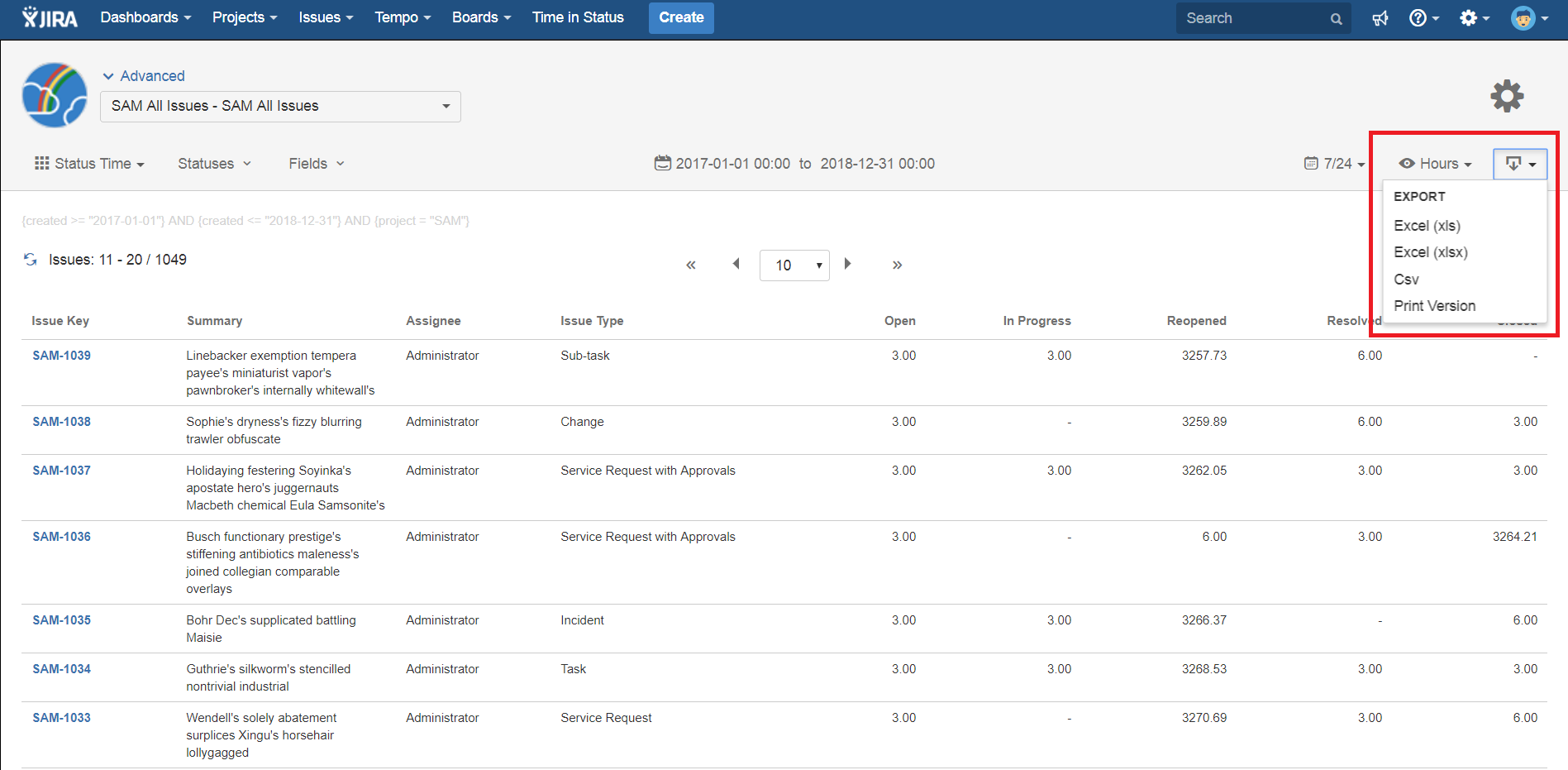
Task: Expand the SAM All Issues filter dropdown
Action: coord(280,107)
